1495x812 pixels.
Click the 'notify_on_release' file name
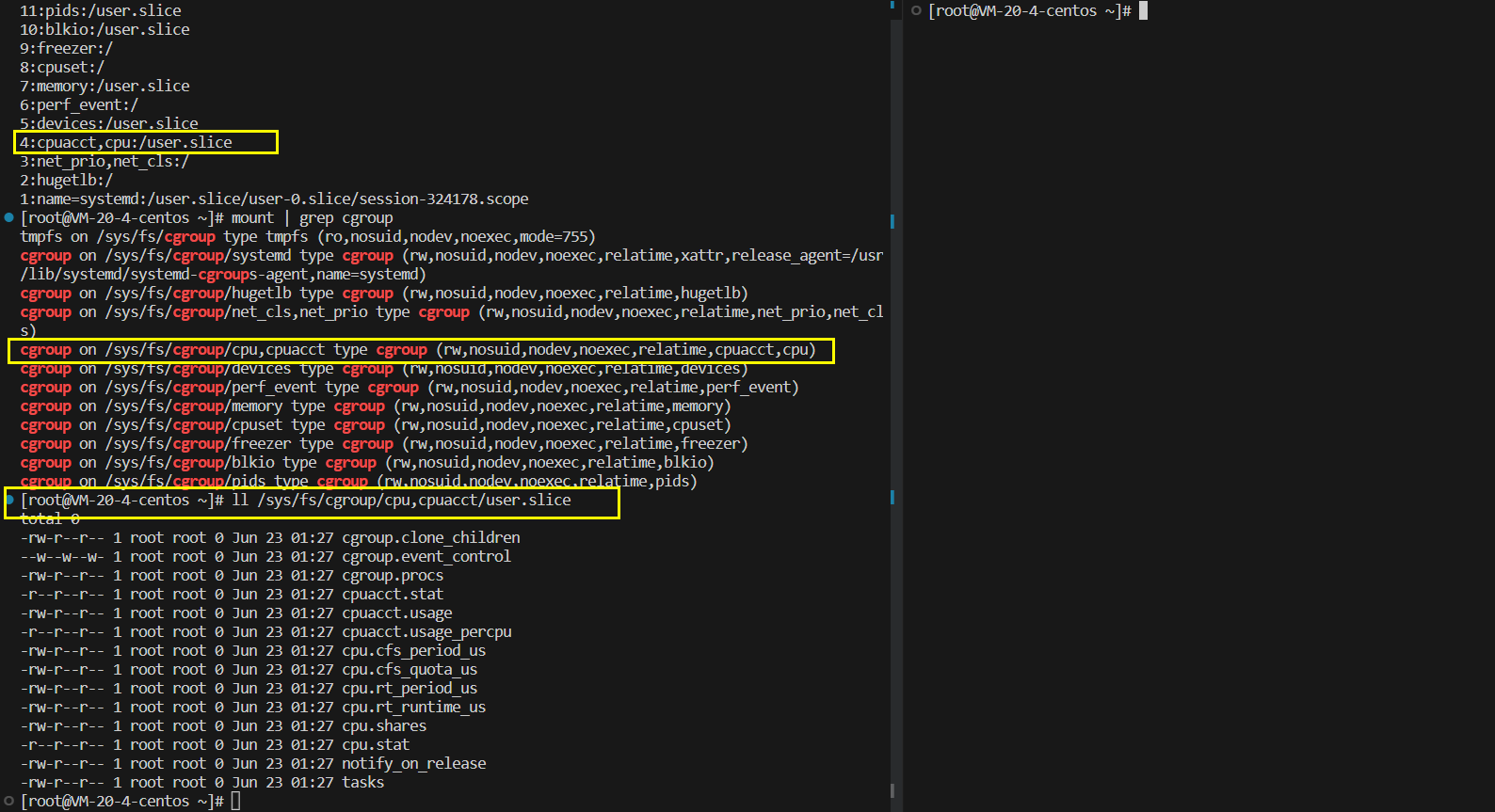(414, 763)
